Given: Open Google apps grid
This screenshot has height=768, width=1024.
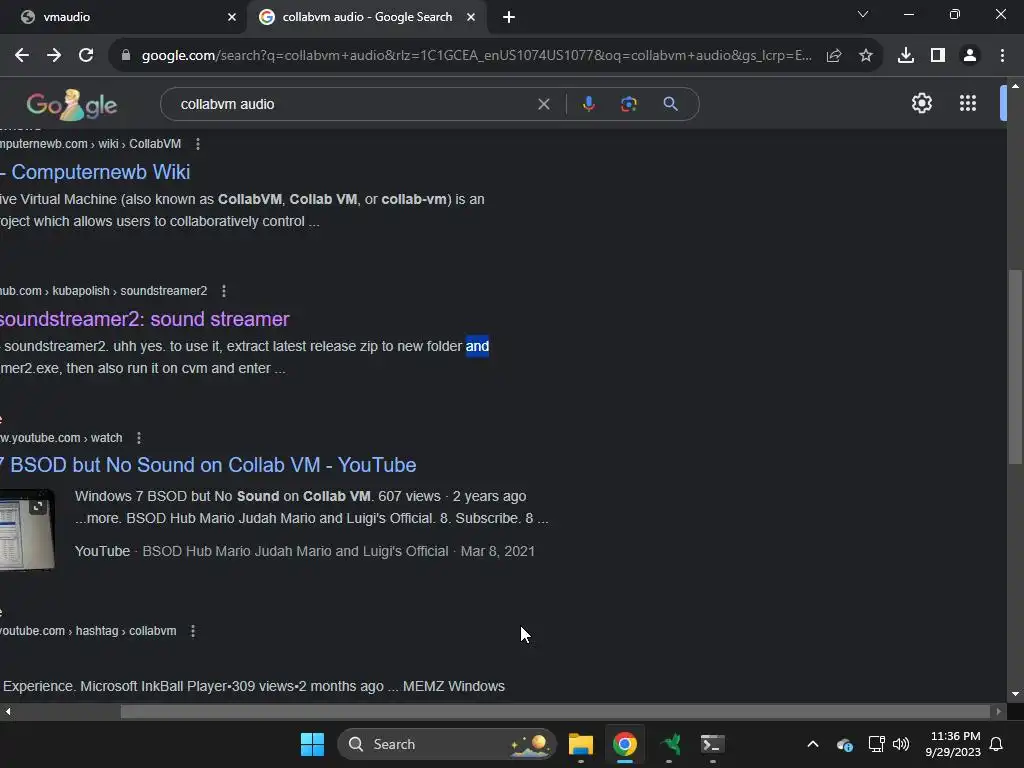Looking at the screenshot, I should click(968, 103).
